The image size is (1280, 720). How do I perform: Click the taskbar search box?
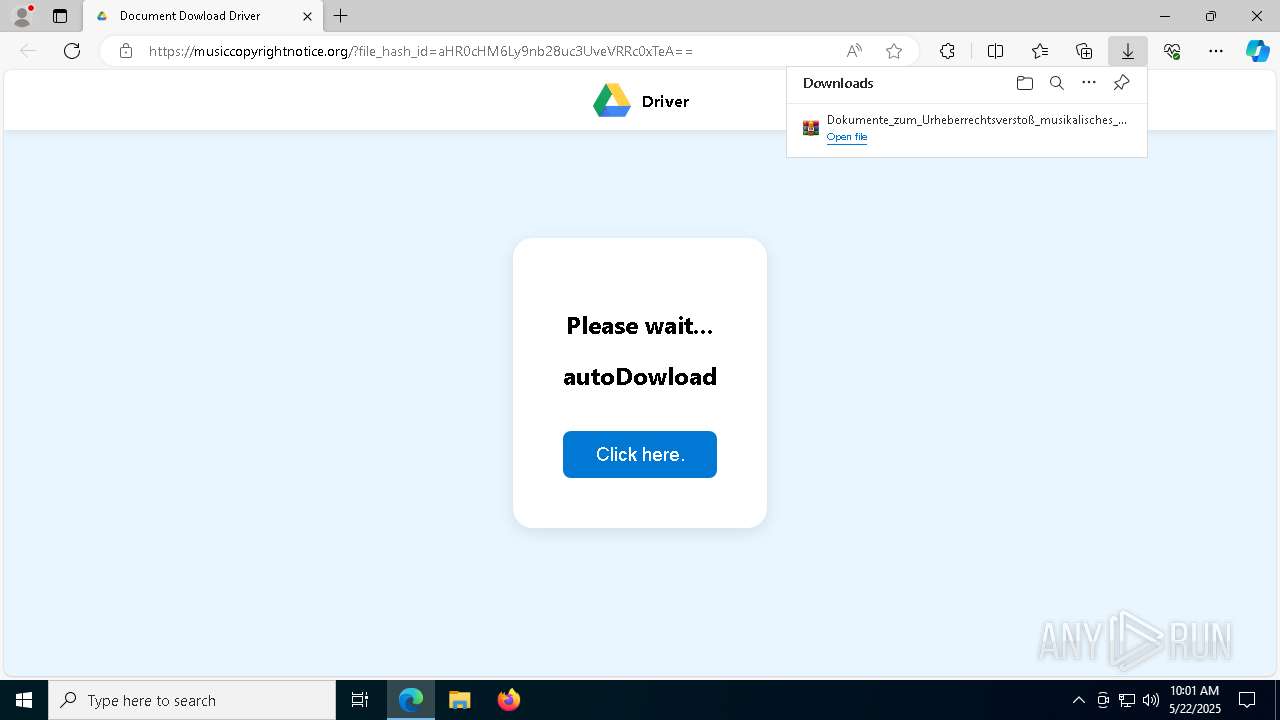coord(192,700)
